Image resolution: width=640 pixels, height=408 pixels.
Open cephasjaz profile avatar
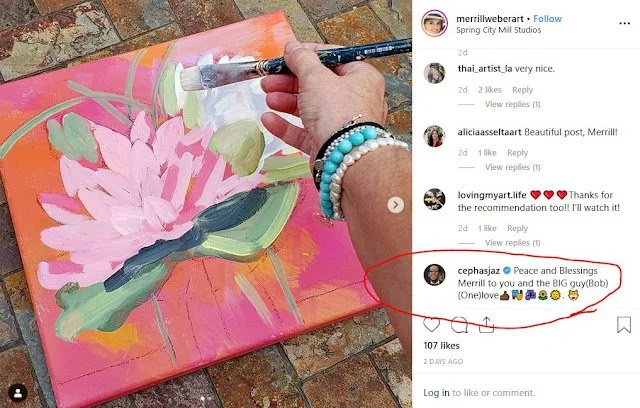click(434, 275)
